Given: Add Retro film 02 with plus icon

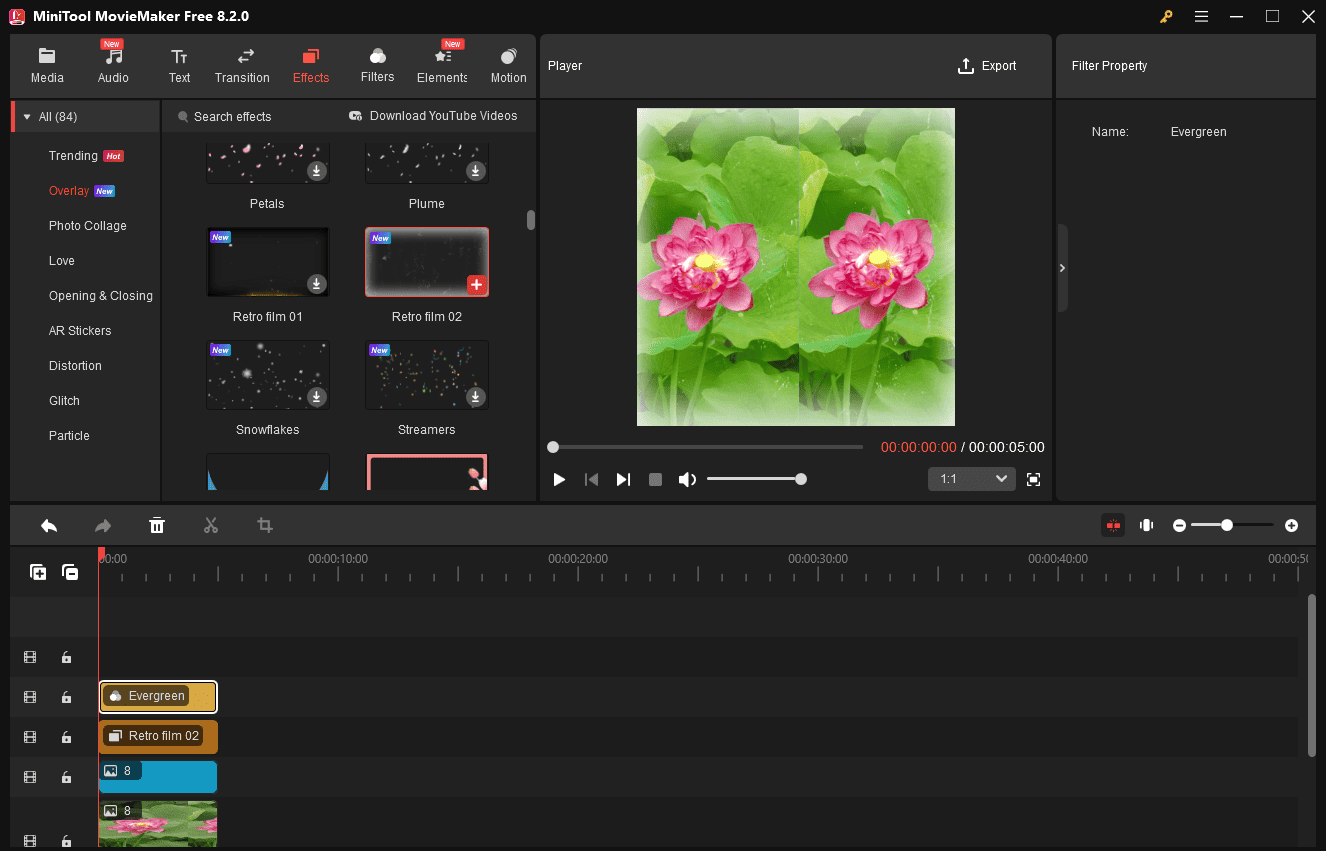Looking at the screenshot, I should (x=476, y=285).
